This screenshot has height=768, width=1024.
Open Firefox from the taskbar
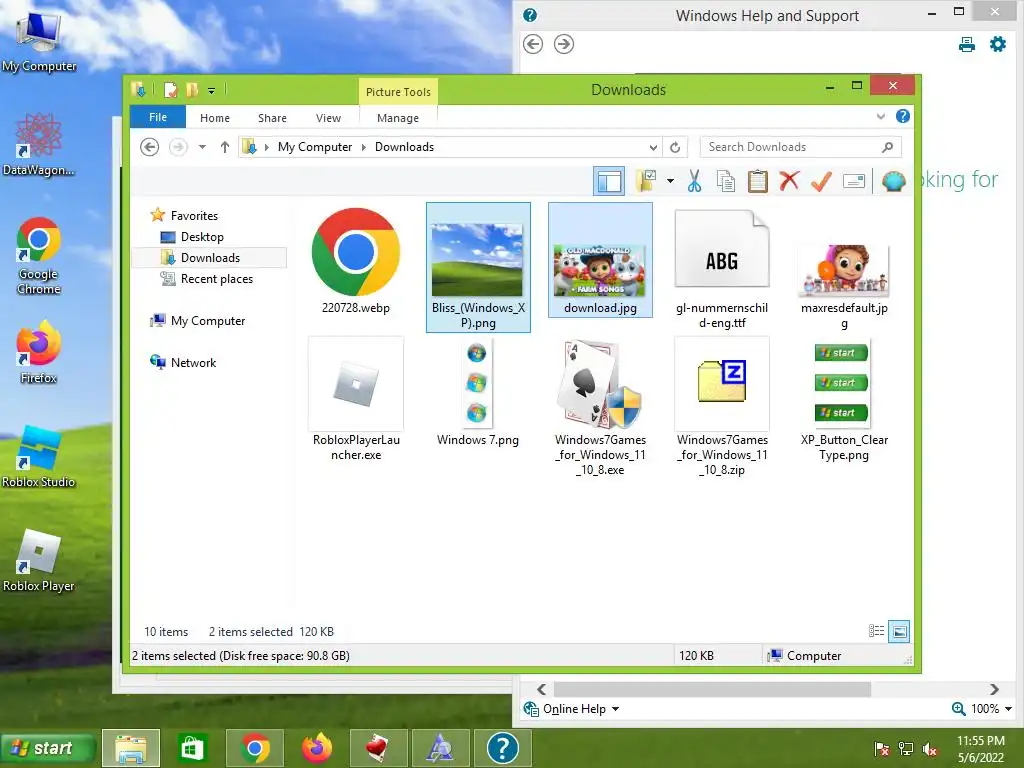tap(317, 748)
